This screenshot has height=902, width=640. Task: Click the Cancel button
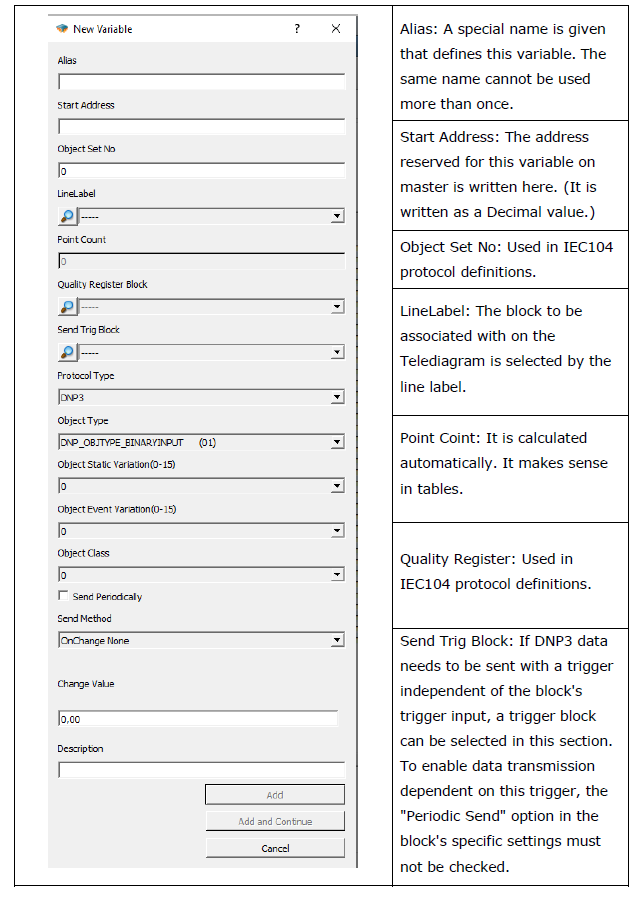click(x=275, y=848)
